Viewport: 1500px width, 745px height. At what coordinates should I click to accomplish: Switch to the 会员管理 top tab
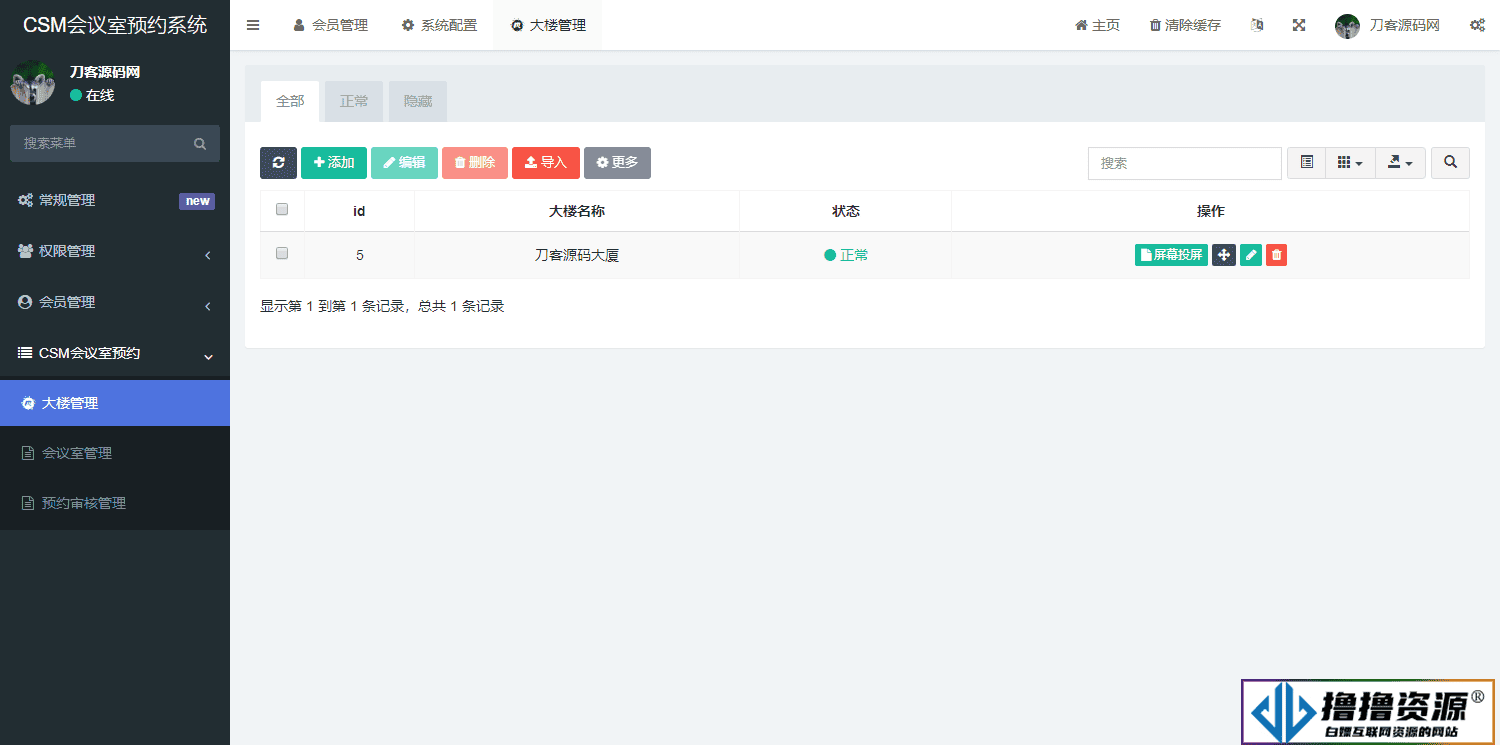[331, 25]
